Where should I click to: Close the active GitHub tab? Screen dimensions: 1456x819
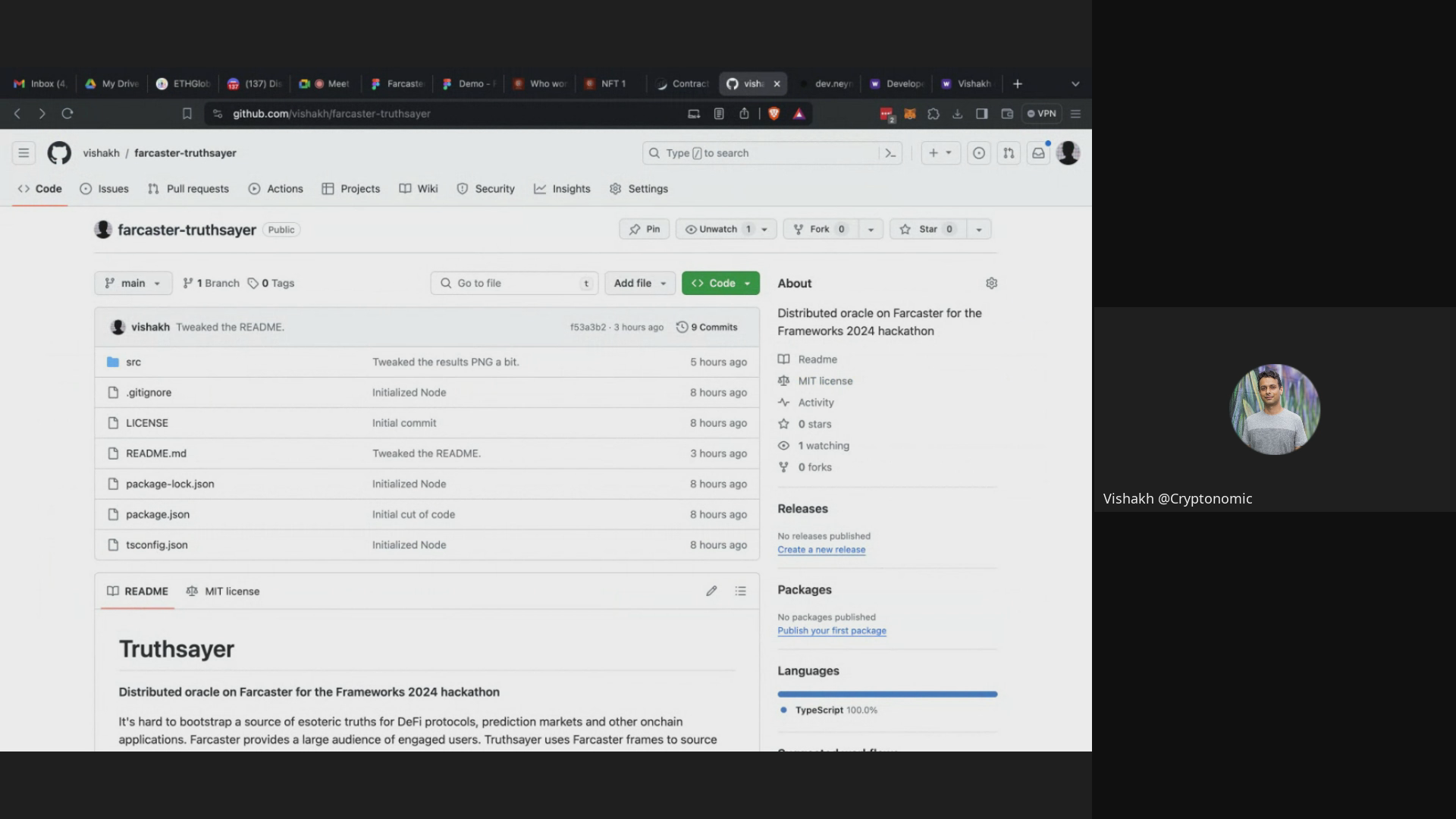click(777, 83)
